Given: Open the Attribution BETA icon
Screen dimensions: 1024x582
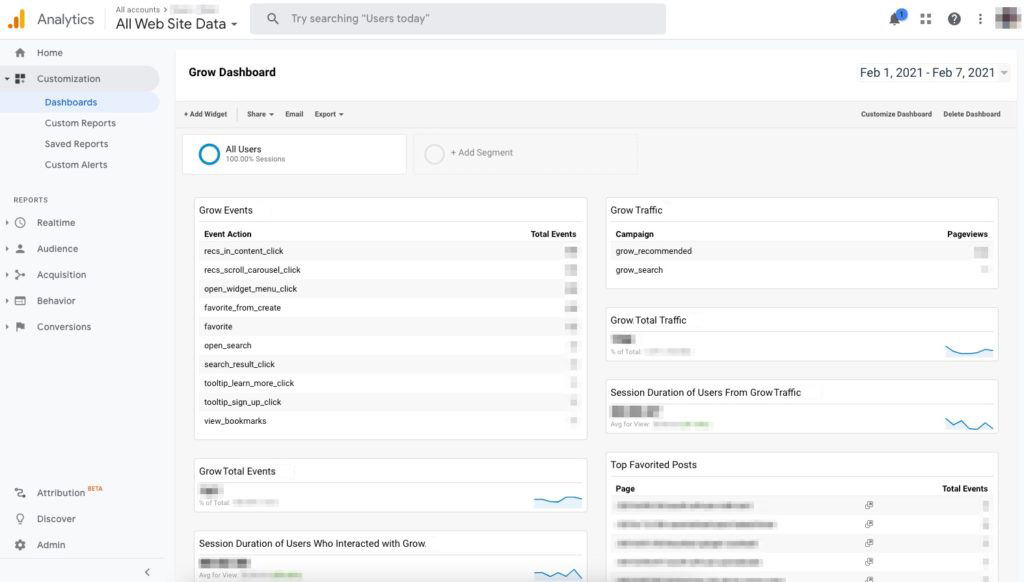Looking at the screenshot, I should tap(18, 492).
